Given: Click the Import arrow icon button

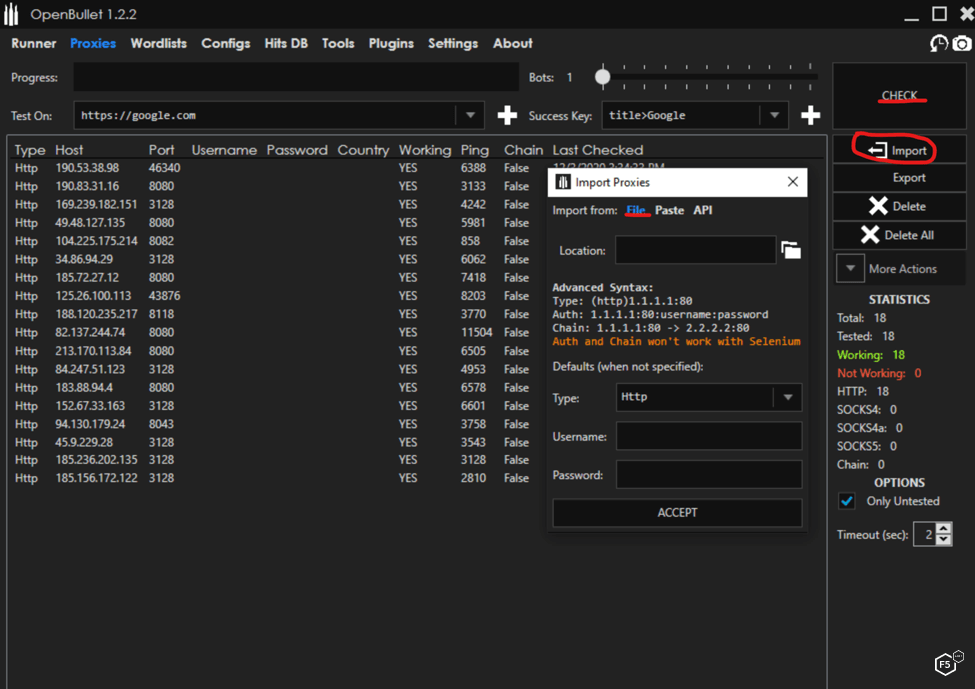Looking at the screenshot, I should click(x=878, y=150).
